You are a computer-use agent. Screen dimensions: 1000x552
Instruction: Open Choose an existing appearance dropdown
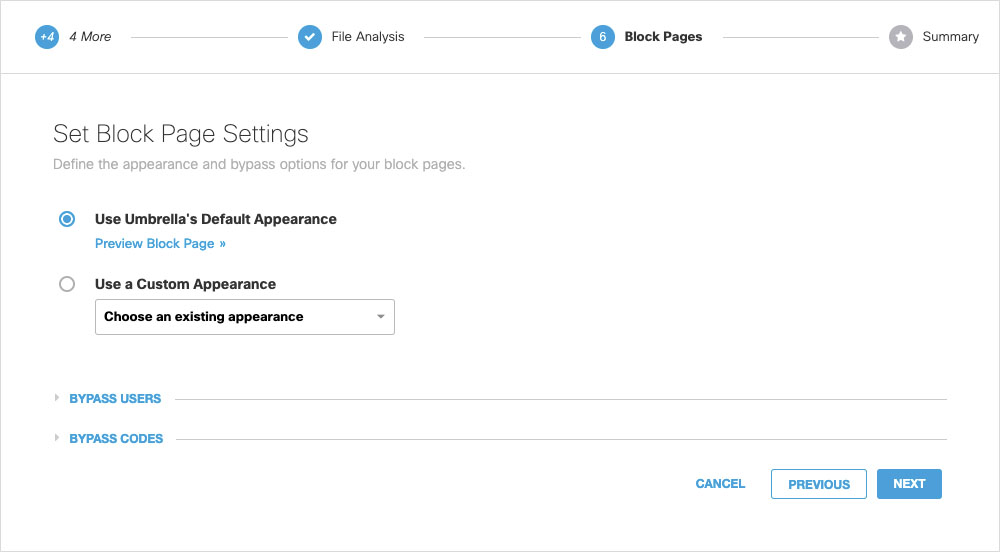[245, 317]
